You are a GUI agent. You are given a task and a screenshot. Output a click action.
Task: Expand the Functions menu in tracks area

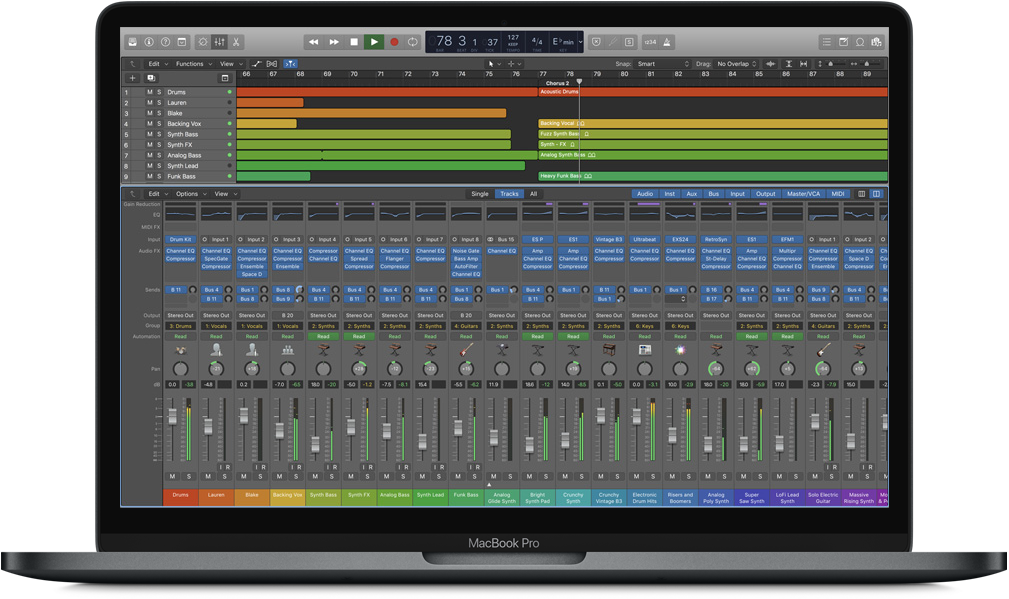(191, 64)
